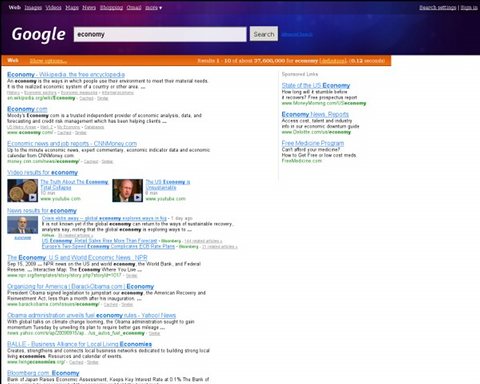The height and width of the screenshot is (384, 480).
Task: Open the top news headline about global economy
Action: (104, 218)
